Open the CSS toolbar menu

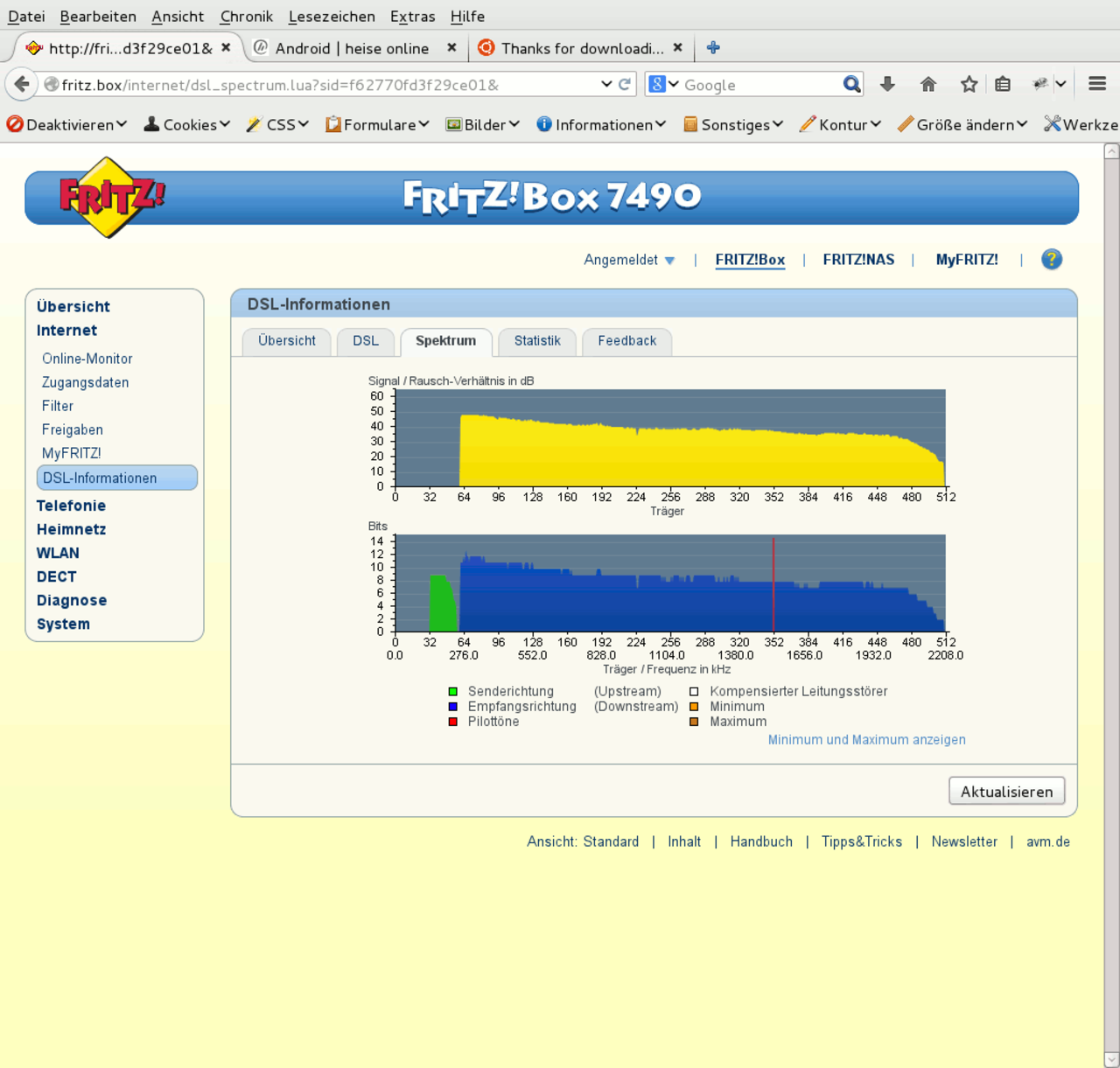277,124
